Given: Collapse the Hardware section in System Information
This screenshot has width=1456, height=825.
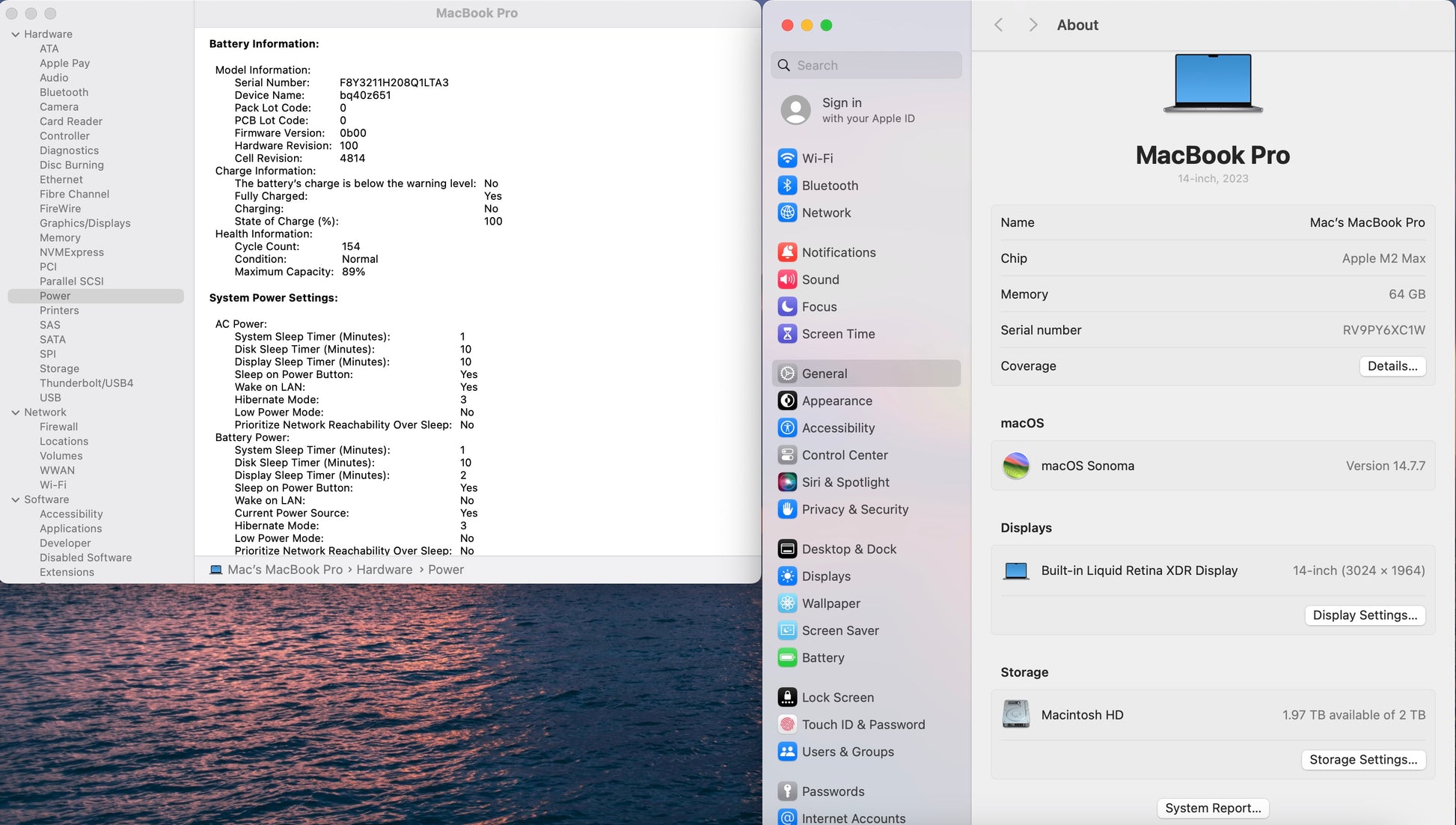Looking at the screenshot, I should click(x=15, y=34).
